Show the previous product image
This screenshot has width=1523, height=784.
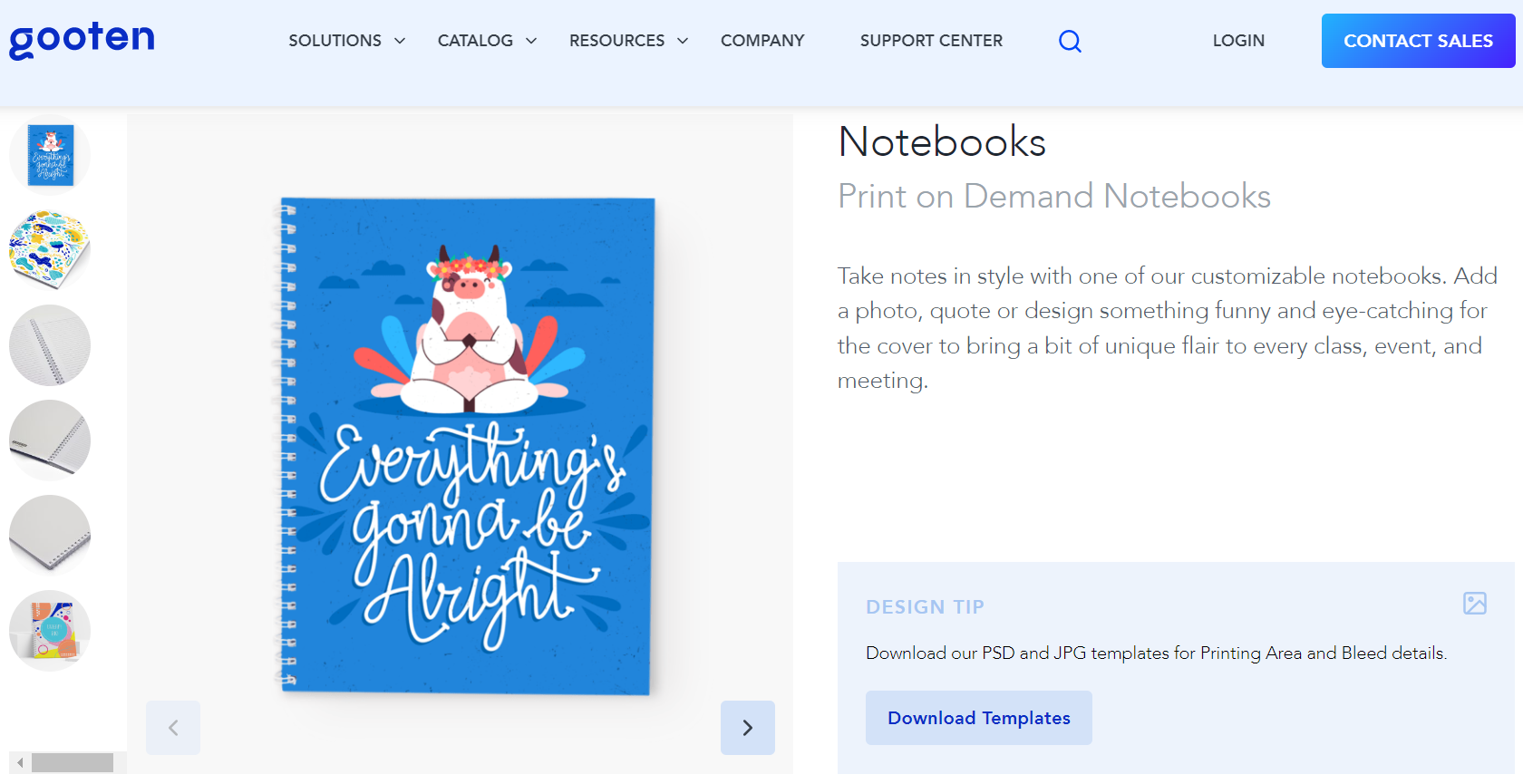click(x=173, y=728)
